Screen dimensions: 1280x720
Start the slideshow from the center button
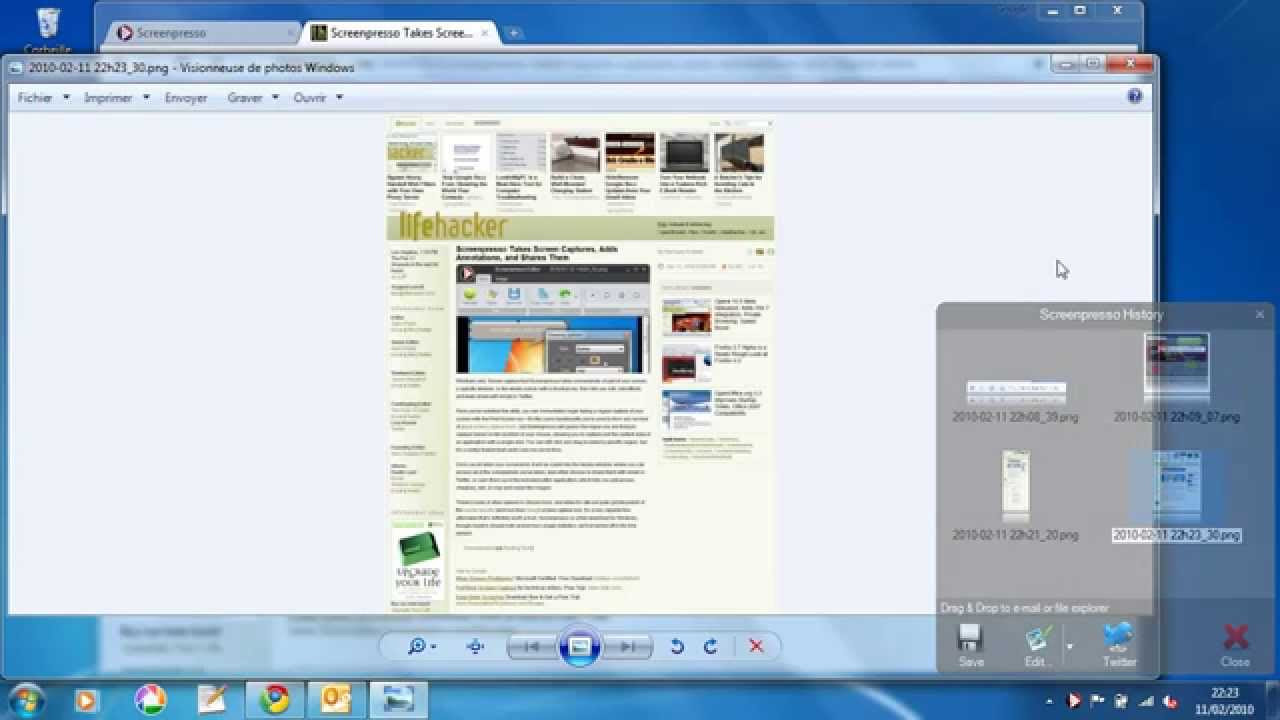click(579, 646)
